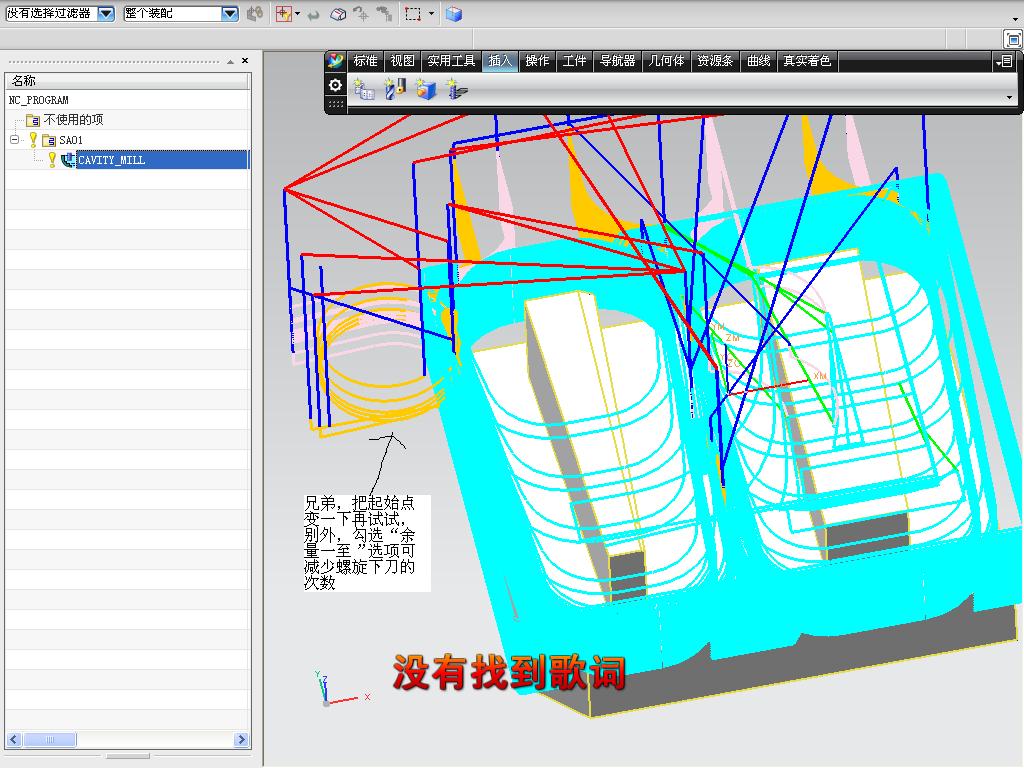Switch to the 插入 toolbar tab
This screenshot has width=1024, height=768.
[x=500, y=61]
